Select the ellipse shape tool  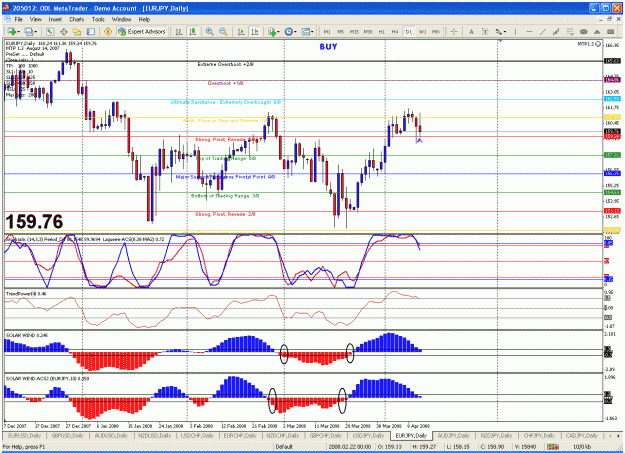point(584,32)
